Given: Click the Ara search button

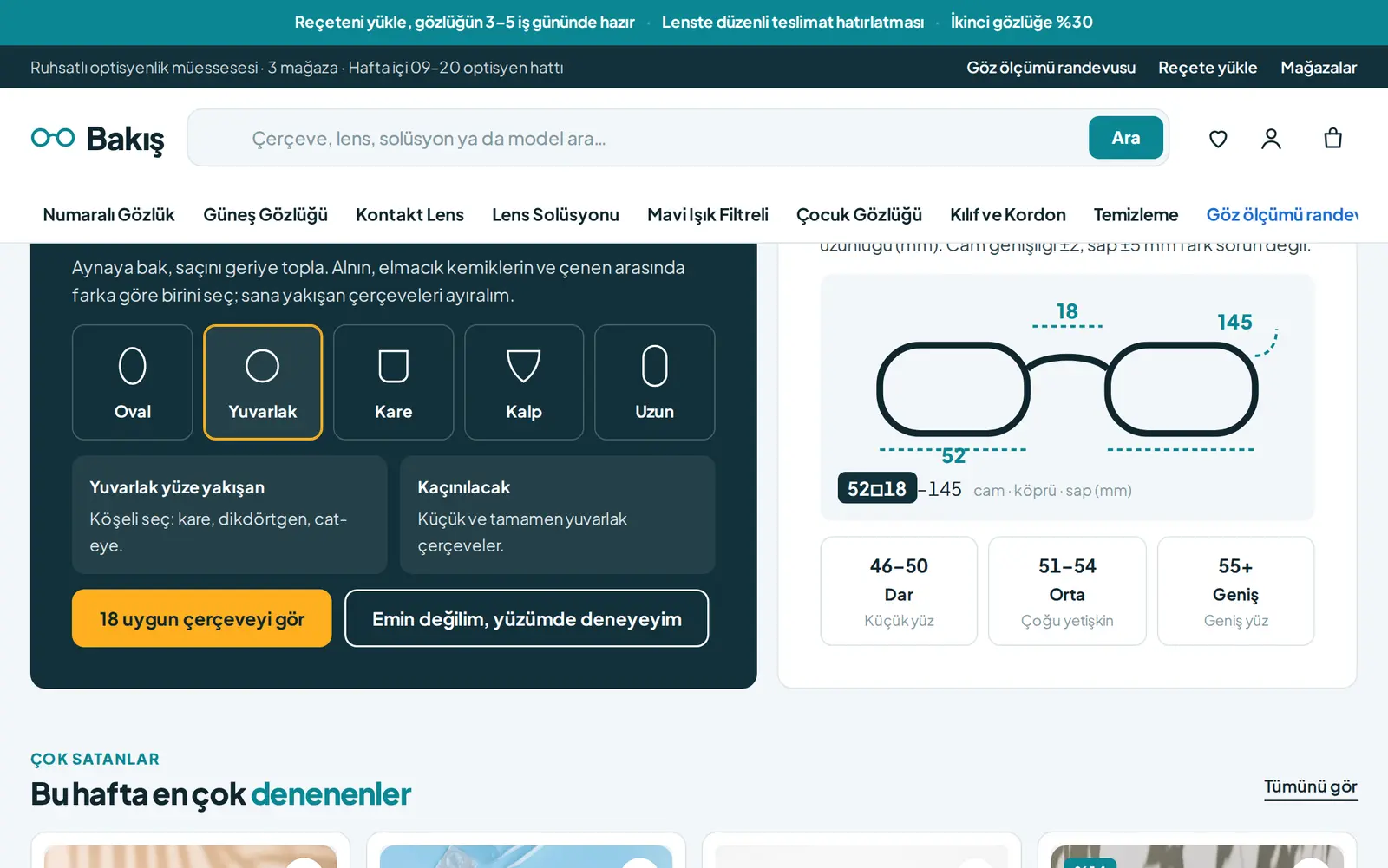Looking at the screenshot, I should coord(1126,138).
